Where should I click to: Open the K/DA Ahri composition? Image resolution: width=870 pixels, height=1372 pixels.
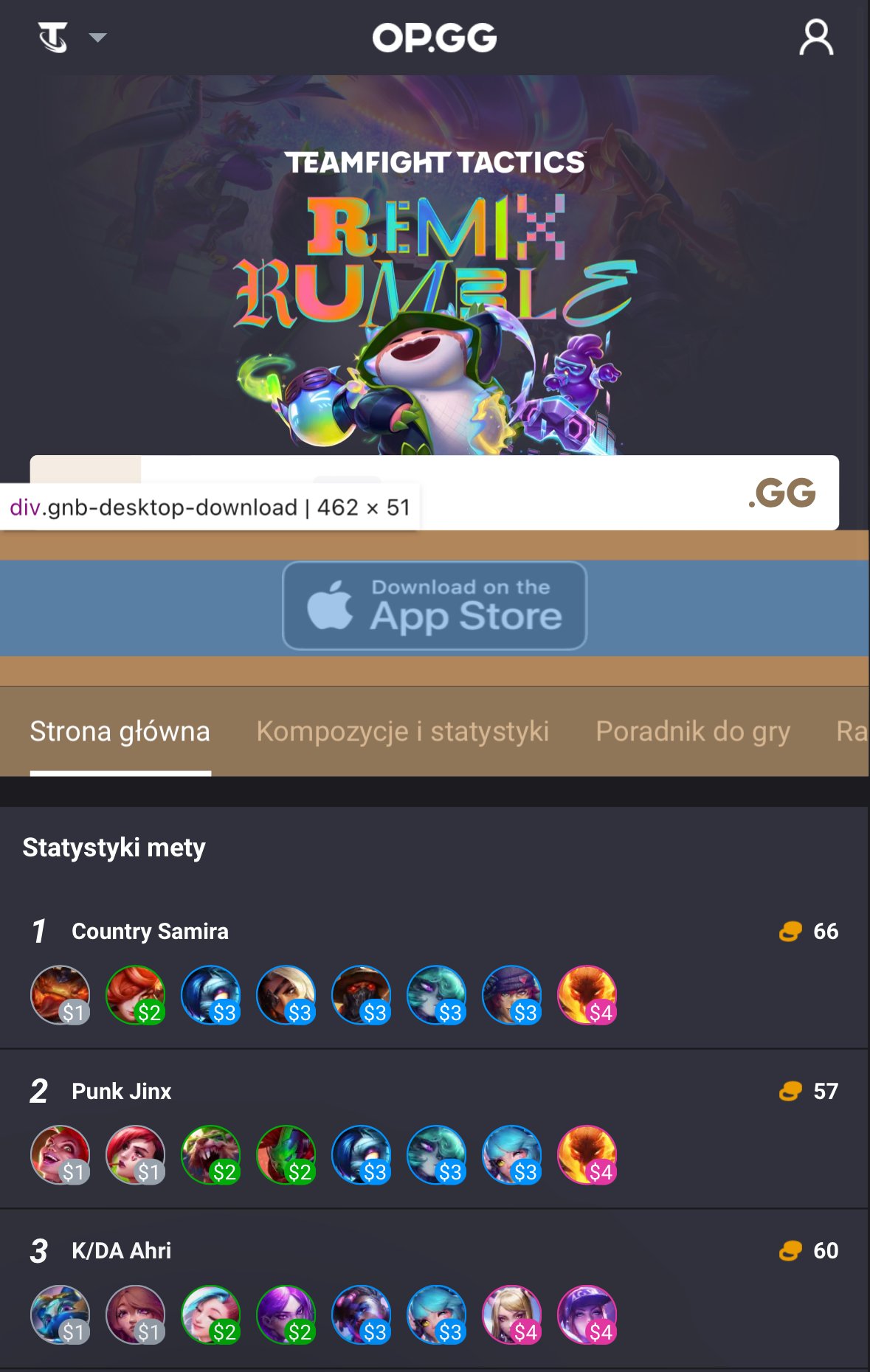(x=121, y=1250)
